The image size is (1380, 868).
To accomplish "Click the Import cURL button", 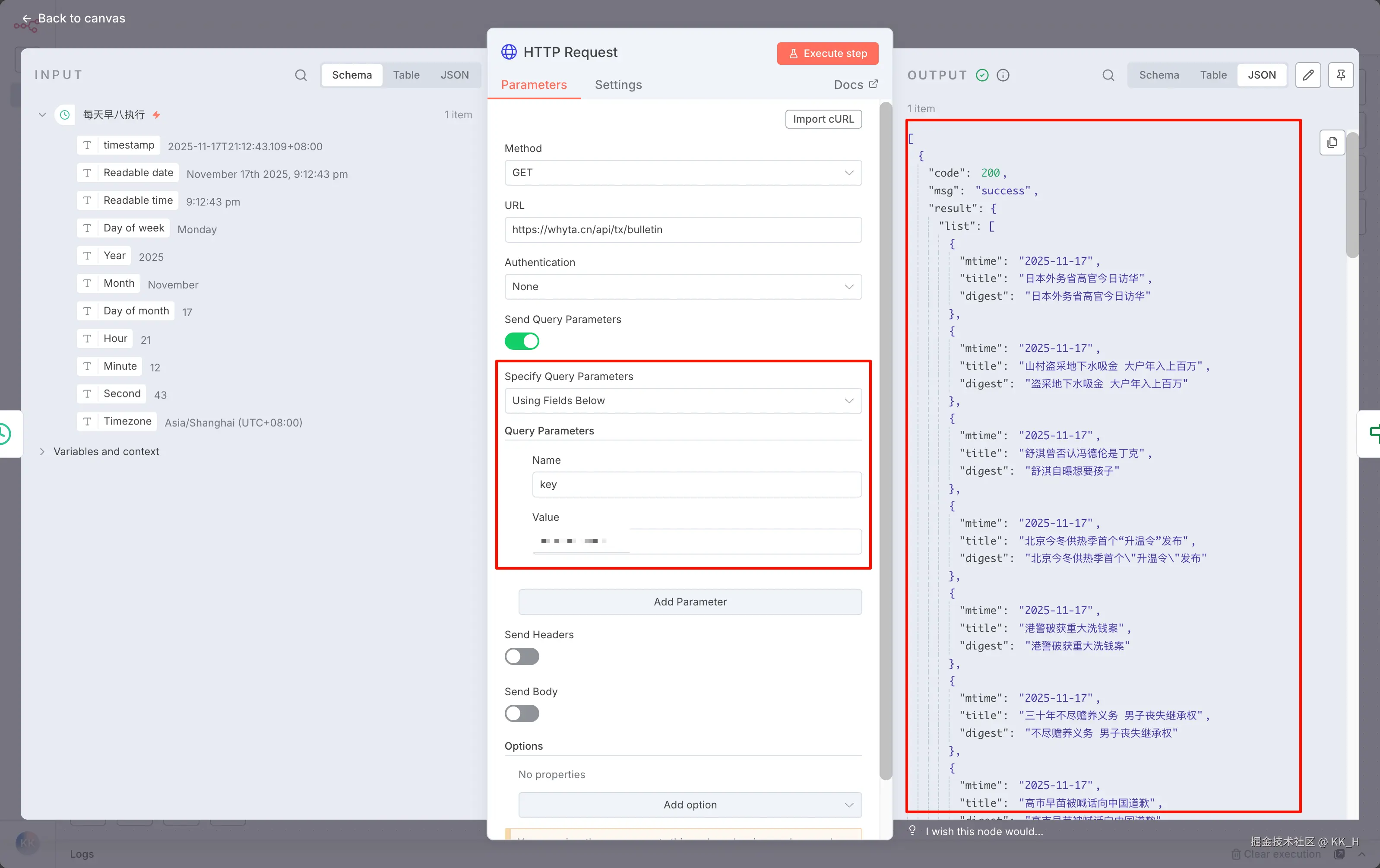I will [823, 119].
